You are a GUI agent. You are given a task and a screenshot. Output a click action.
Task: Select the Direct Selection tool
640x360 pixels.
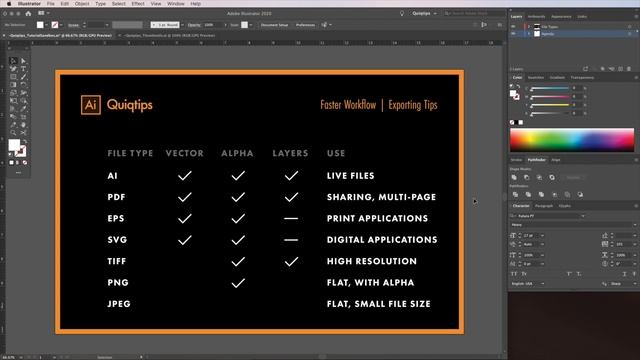point(24,61)
